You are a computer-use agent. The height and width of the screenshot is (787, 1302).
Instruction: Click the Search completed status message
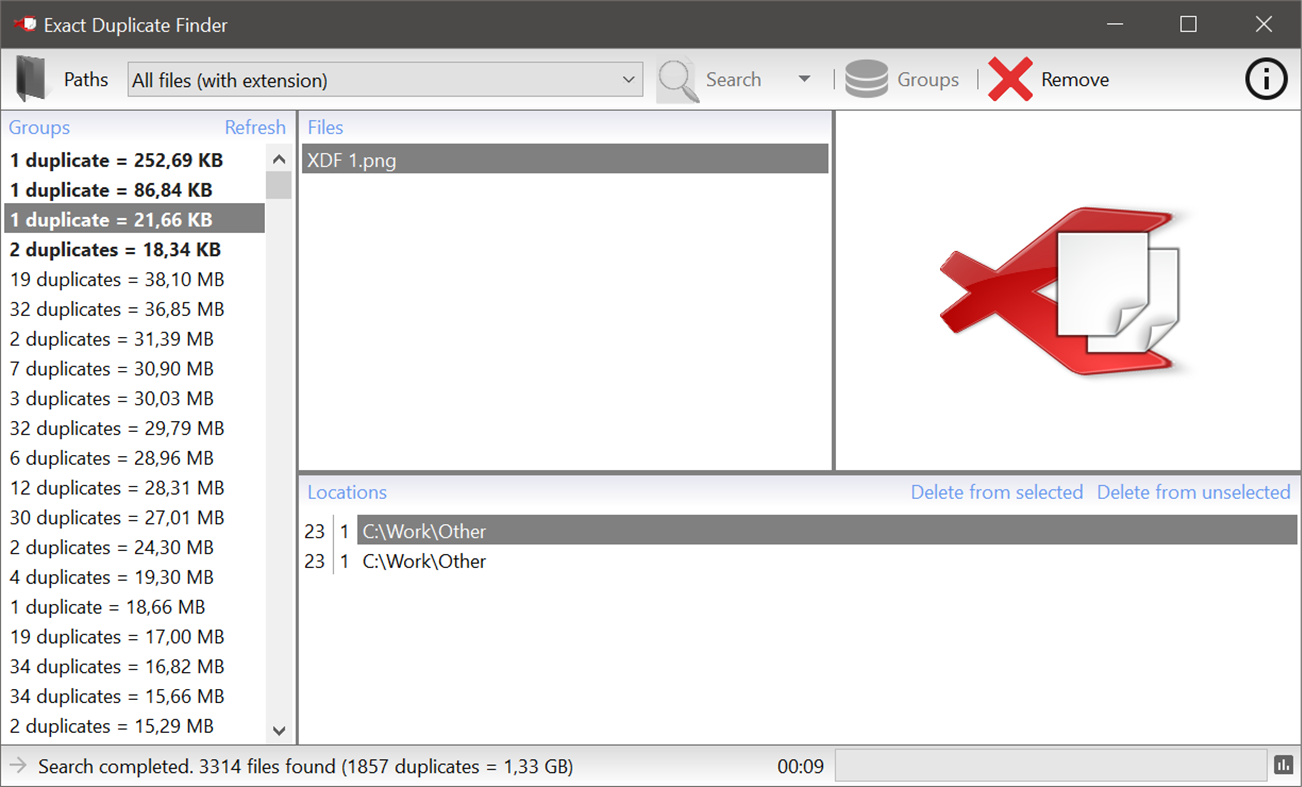[x=306, y=767]
